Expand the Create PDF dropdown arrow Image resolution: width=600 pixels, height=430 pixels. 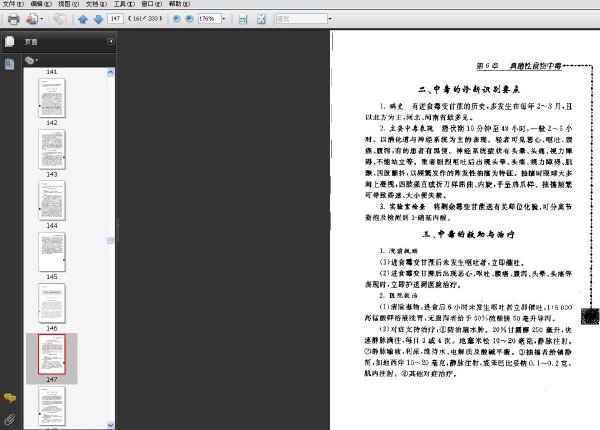pos(42,19)
